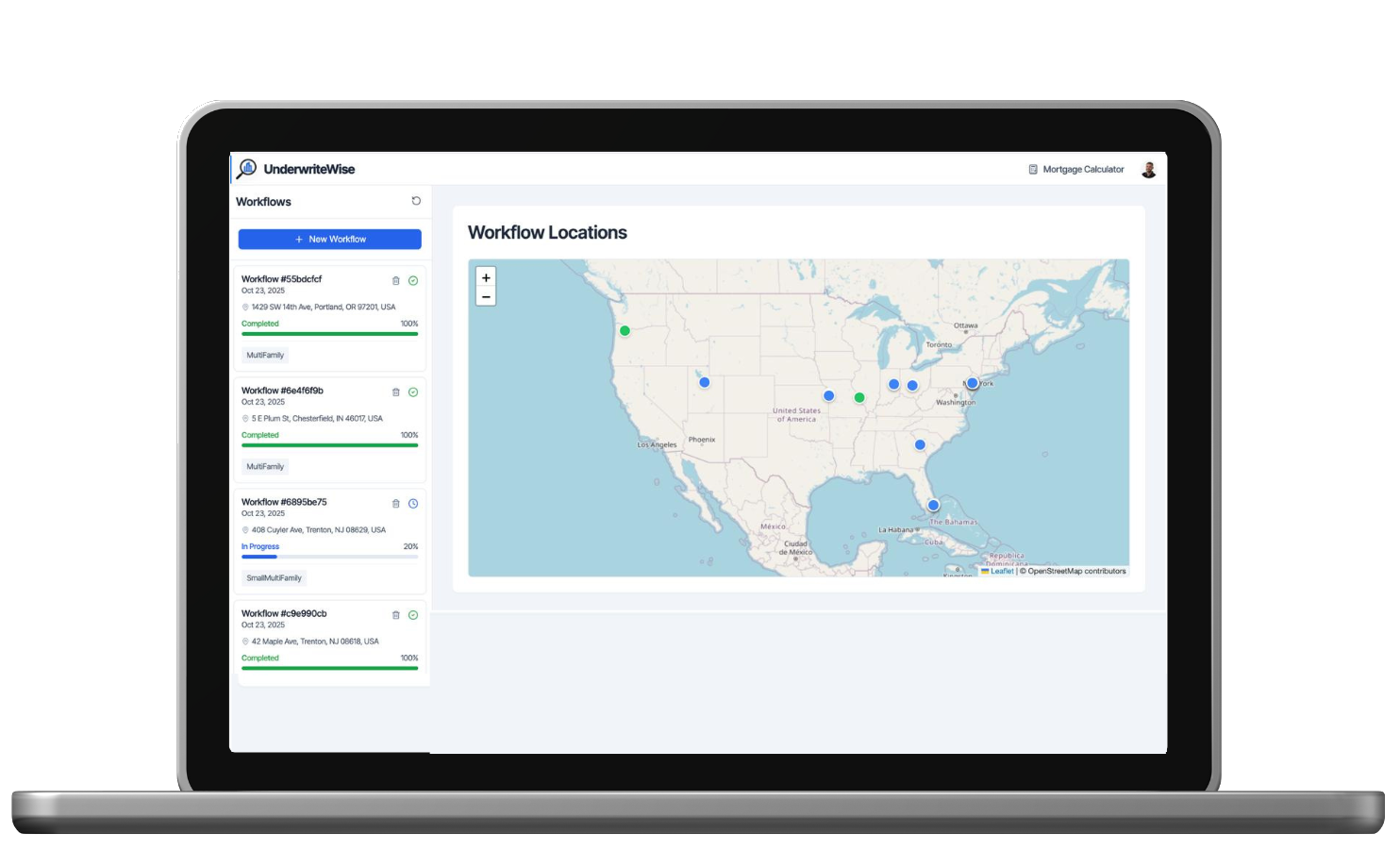Open the user profile avatar
Screen dimensions: 1400x851
1148,170
